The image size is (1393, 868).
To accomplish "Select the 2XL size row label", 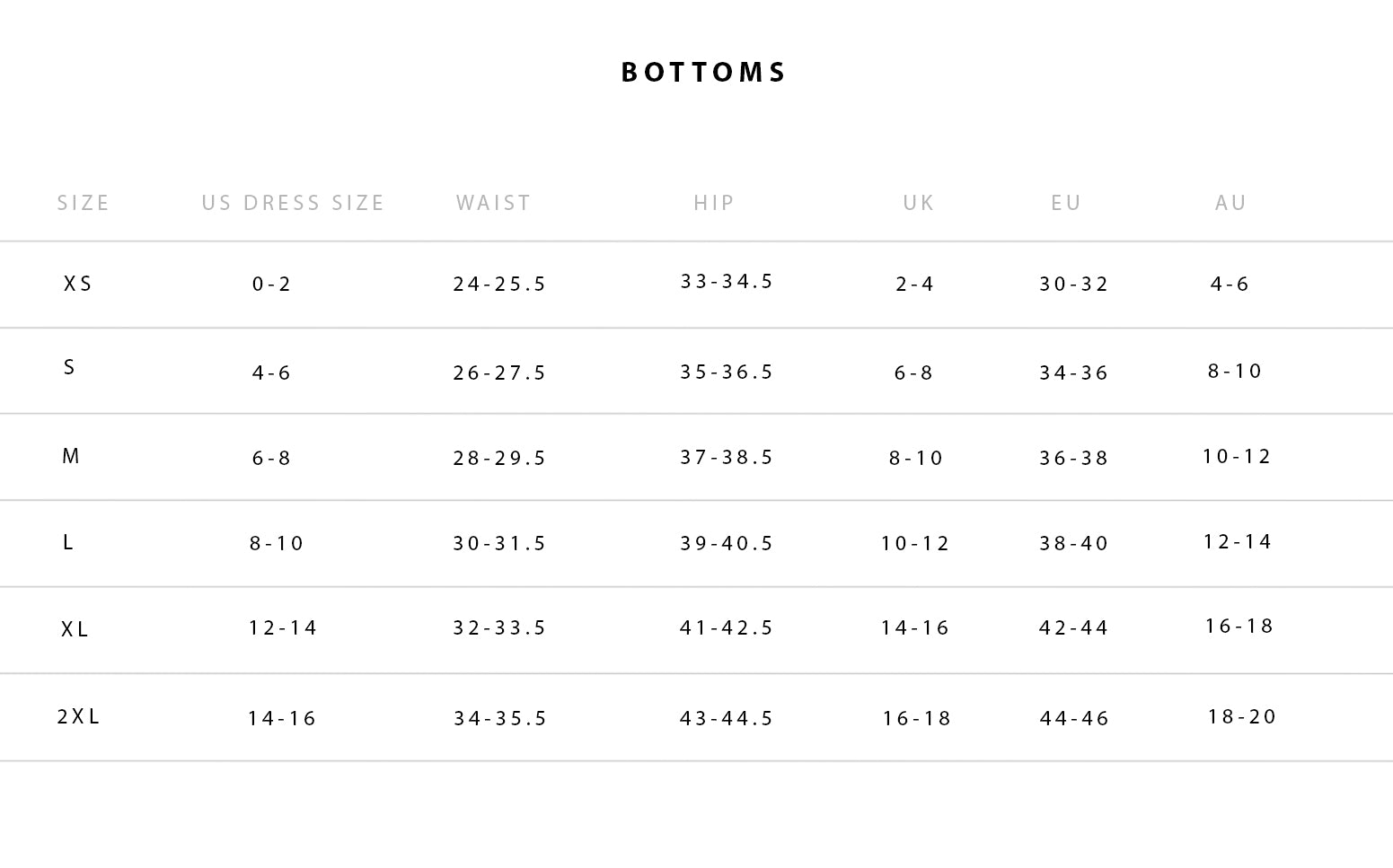I will 78,716.
